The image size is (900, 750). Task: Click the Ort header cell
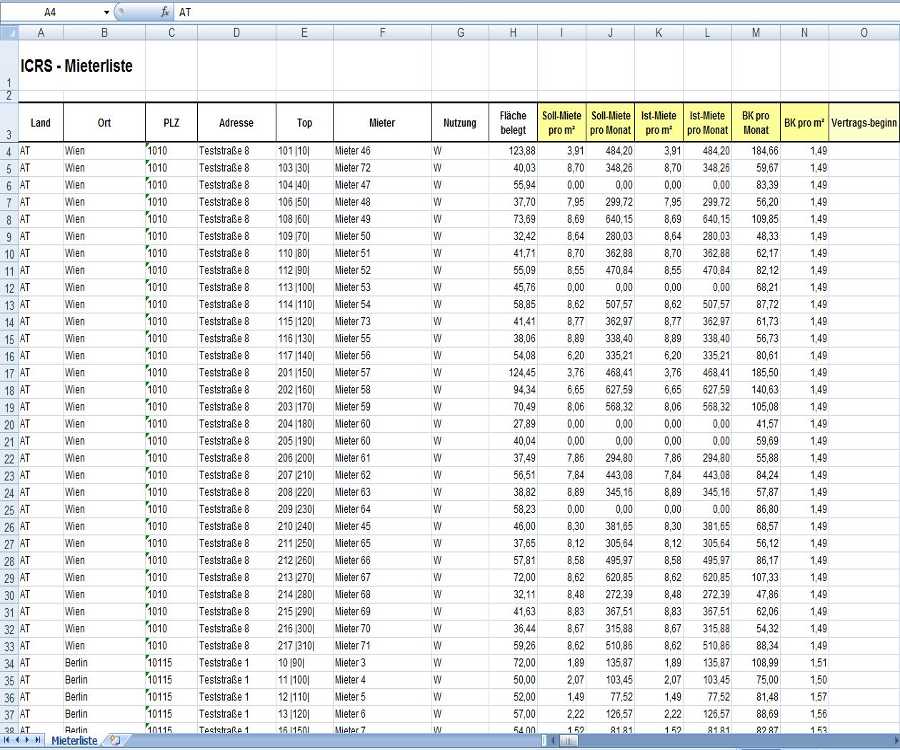coord(104,122)
